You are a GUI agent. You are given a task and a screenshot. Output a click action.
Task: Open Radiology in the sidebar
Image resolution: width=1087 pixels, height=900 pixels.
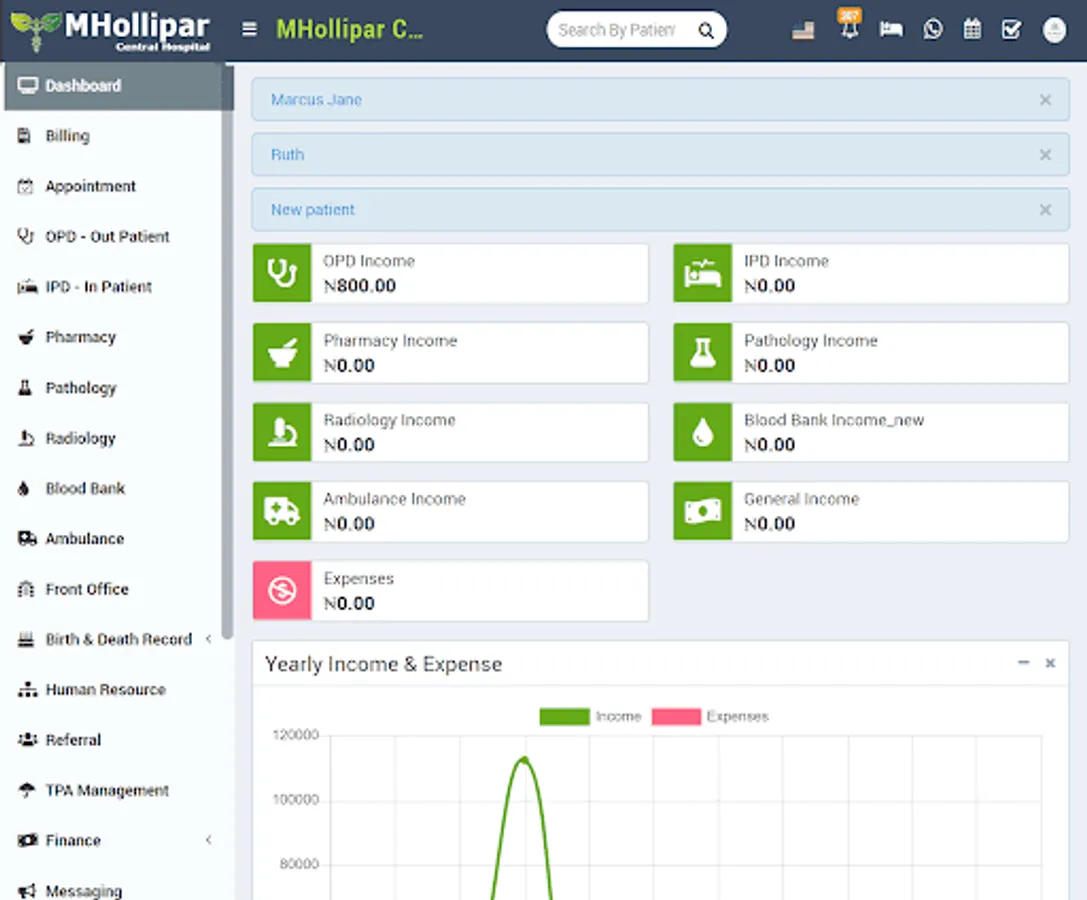(x=113, y=438)
